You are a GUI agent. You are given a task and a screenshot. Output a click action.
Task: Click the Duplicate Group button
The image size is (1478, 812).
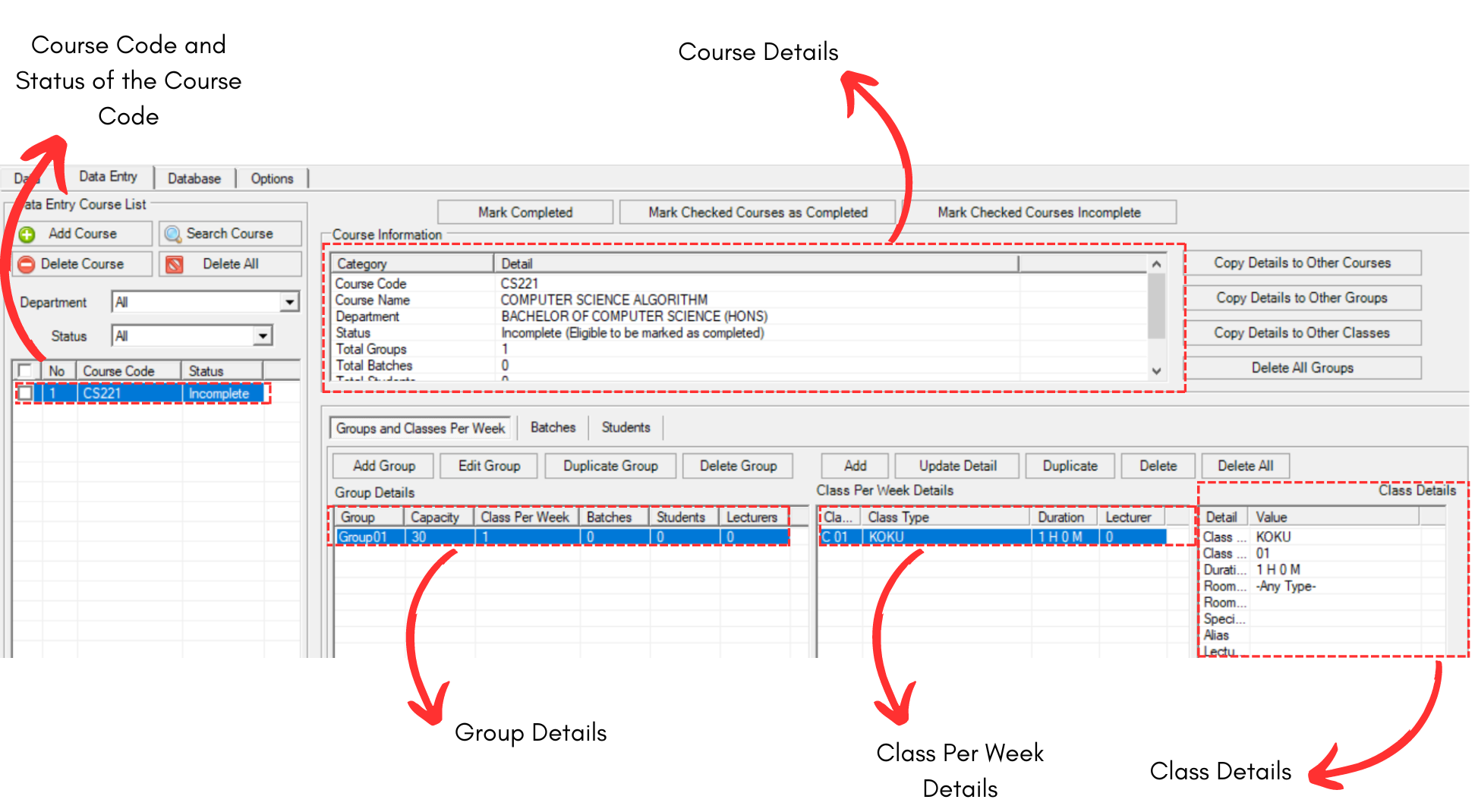click(x=610, y=465)
